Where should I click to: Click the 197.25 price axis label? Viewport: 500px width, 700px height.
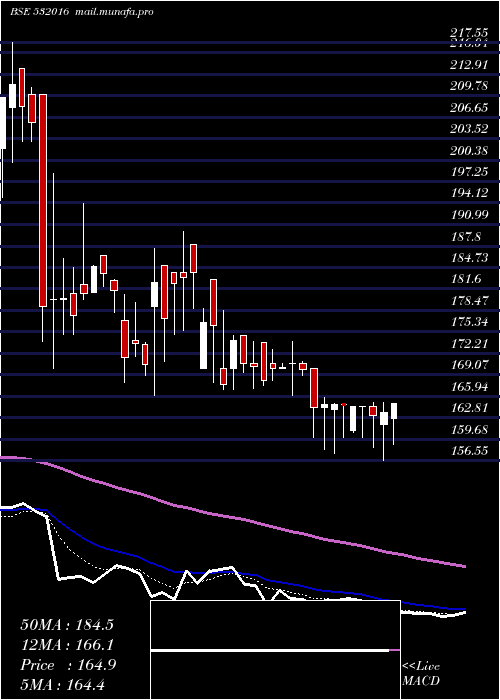tap(468, 172)
